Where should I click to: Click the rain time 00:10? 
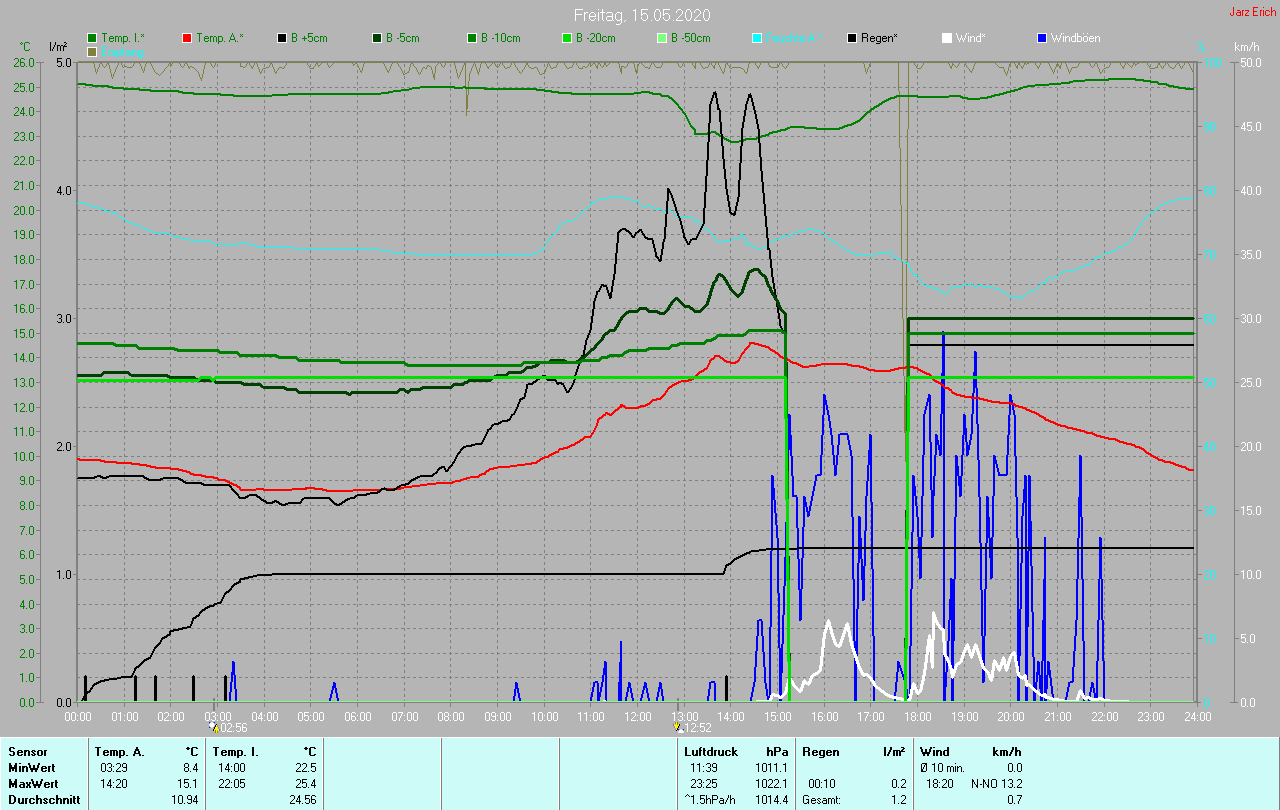(x=822, y=784)
